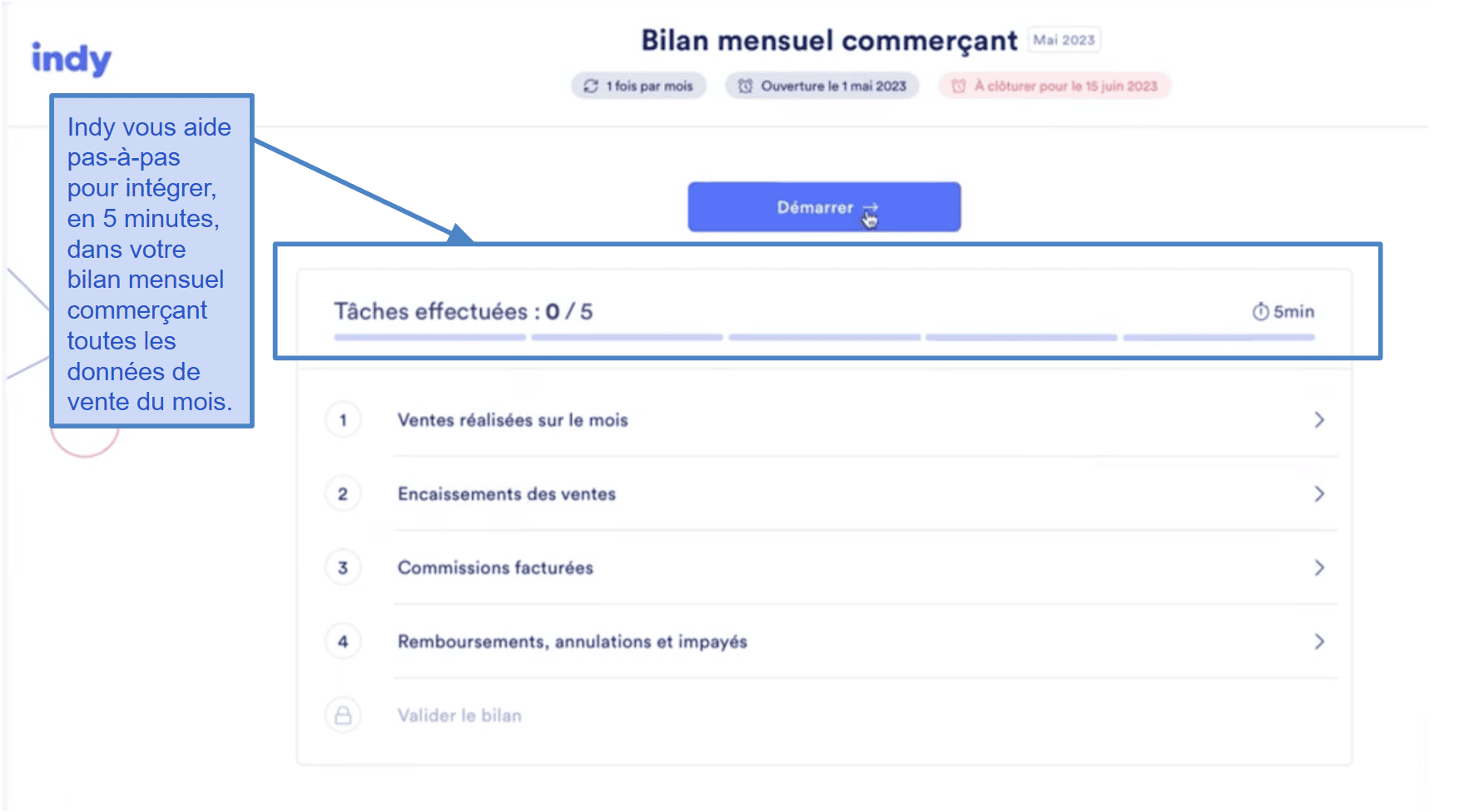Select step number 4 circle

343,641
